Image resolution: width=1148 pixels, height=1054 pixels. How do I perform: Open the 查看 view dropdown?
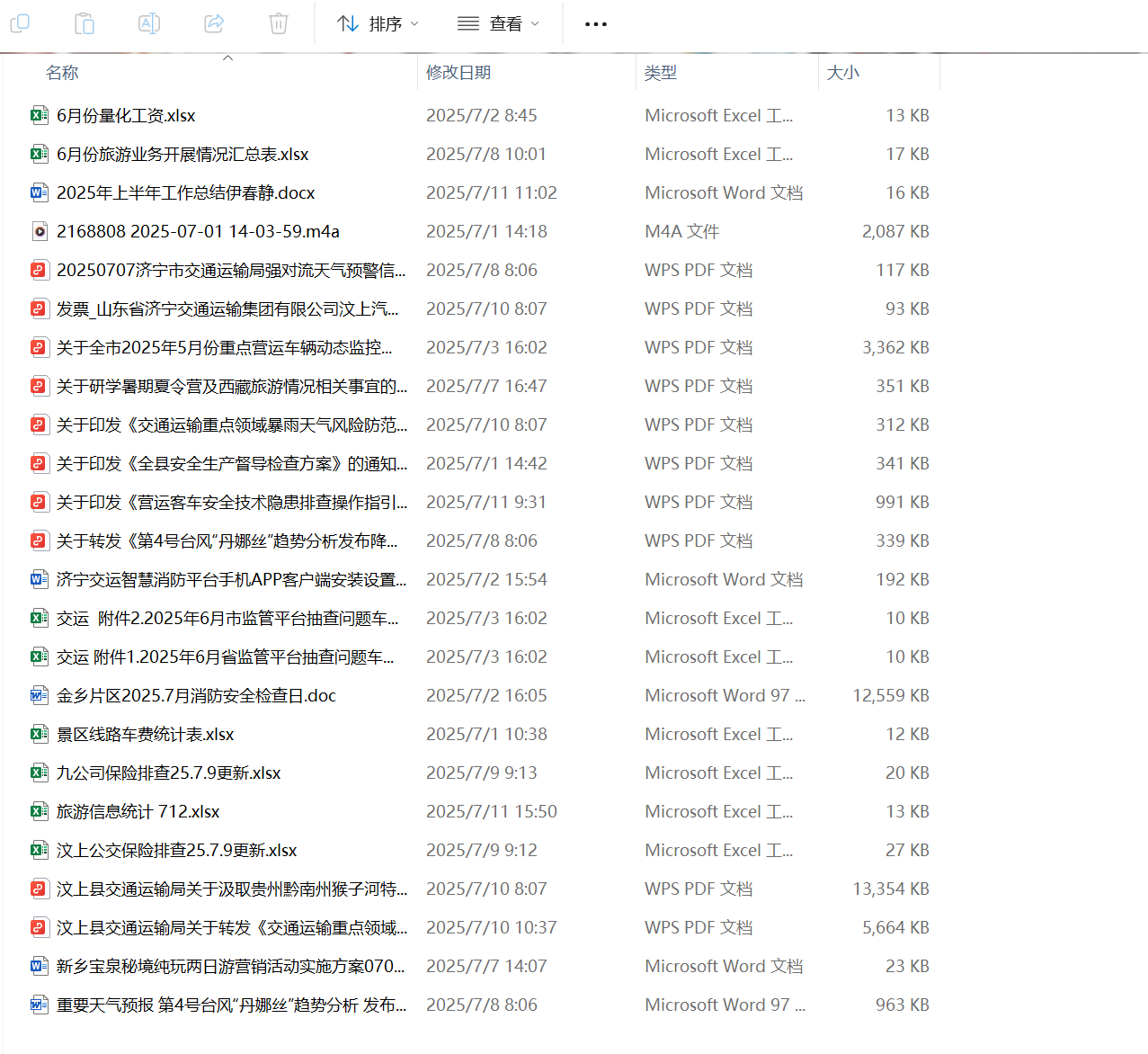pyautogui.click(x=498, y=23)
